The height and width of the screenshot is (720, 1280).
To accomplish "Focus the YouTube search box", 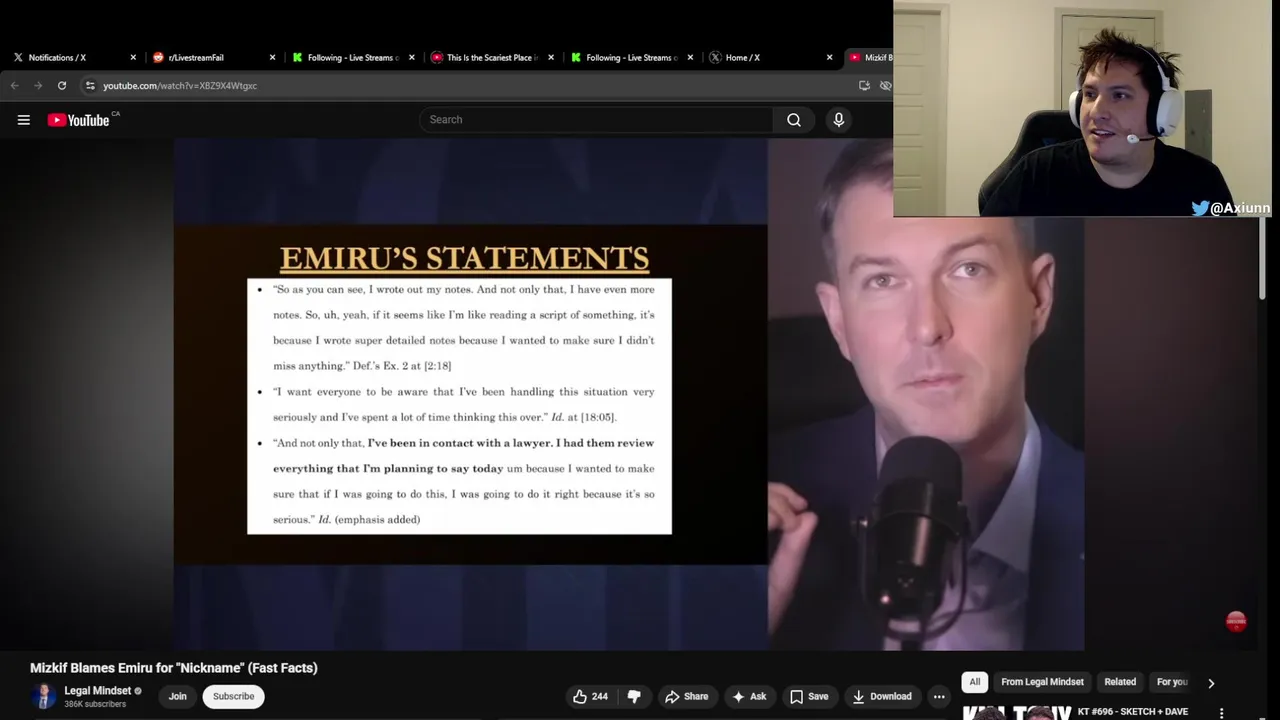I will (x=596, y=120).
